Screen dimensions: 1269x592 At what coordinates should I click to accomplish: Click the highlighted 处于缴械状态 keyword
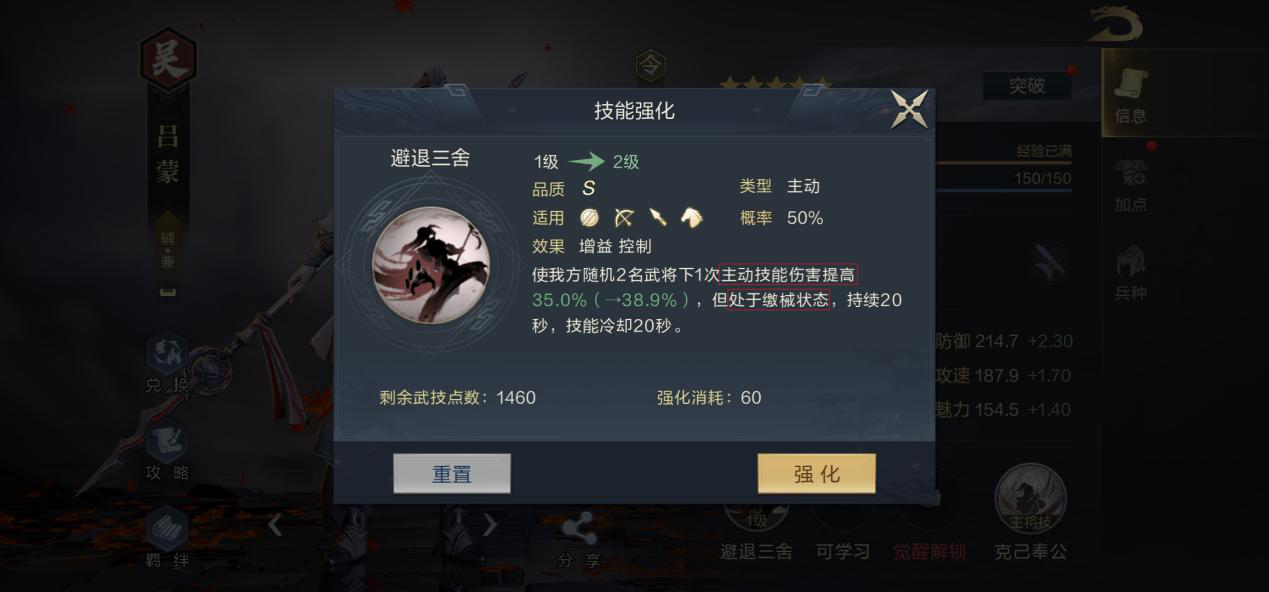tap(779, 299)
